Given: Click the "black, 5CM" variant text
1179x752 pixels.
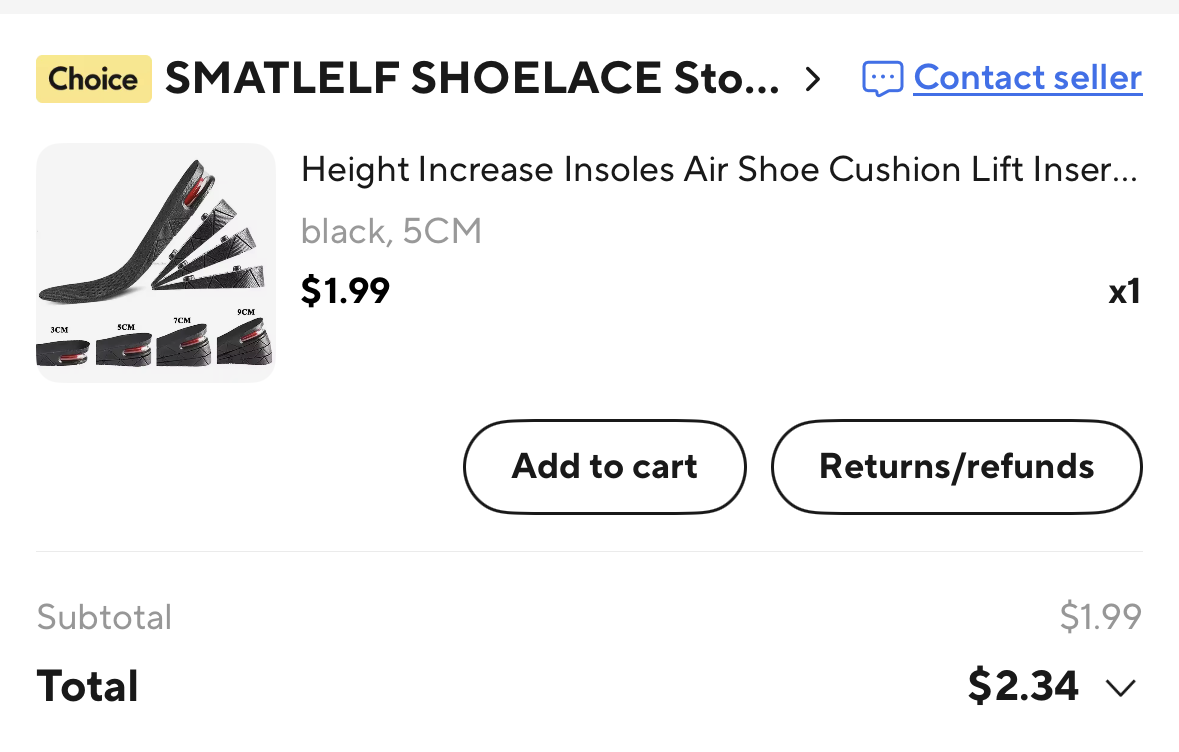Looking at the screenshot, I should [391, 232].
